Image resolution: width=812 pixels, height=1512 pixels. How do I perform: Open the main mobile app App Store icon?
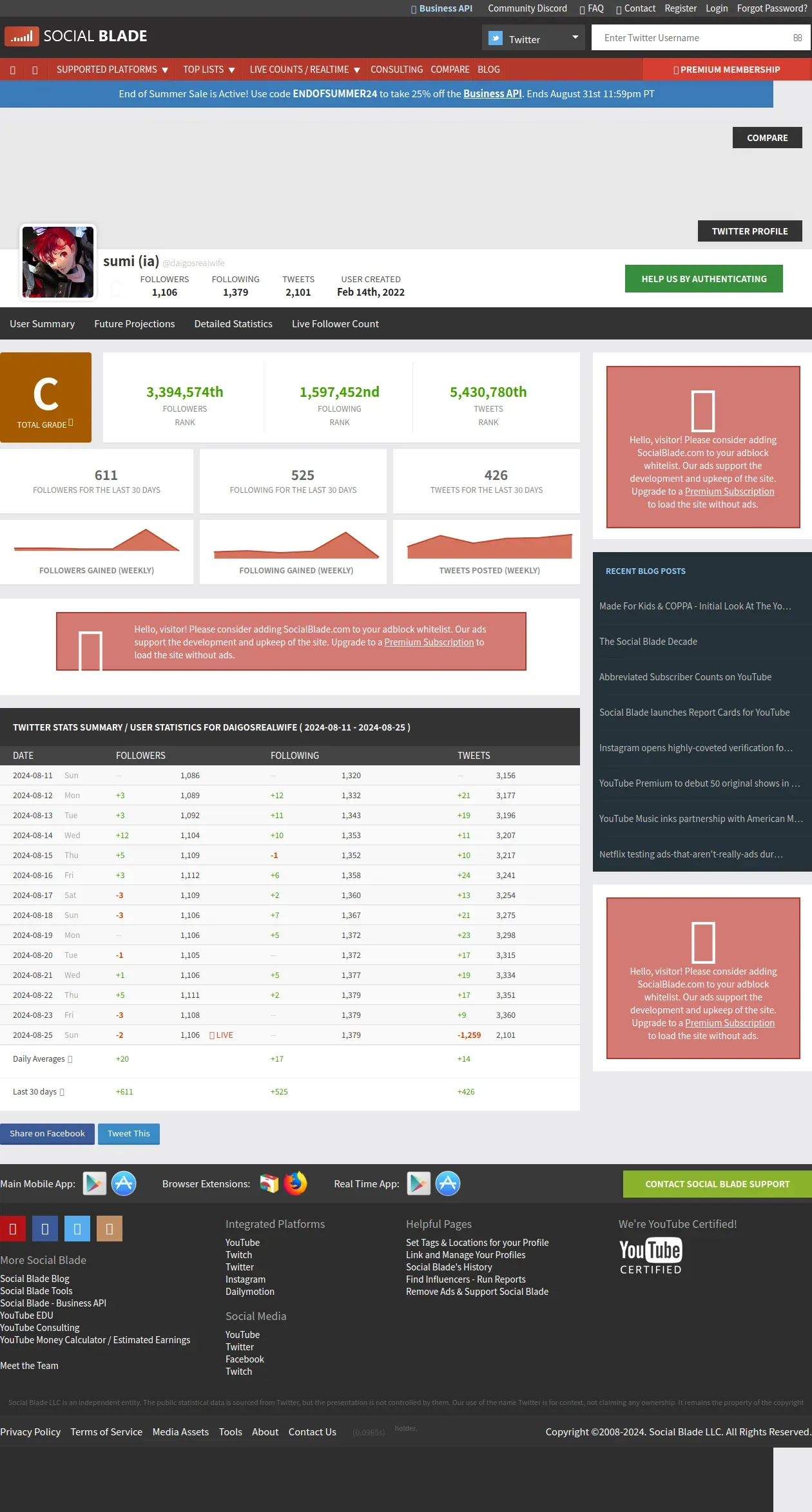click(124, 1183)
